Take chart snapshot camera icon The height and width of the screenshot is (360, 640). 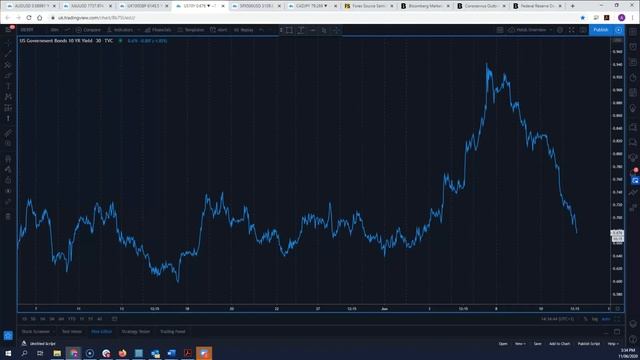[583, 30]
